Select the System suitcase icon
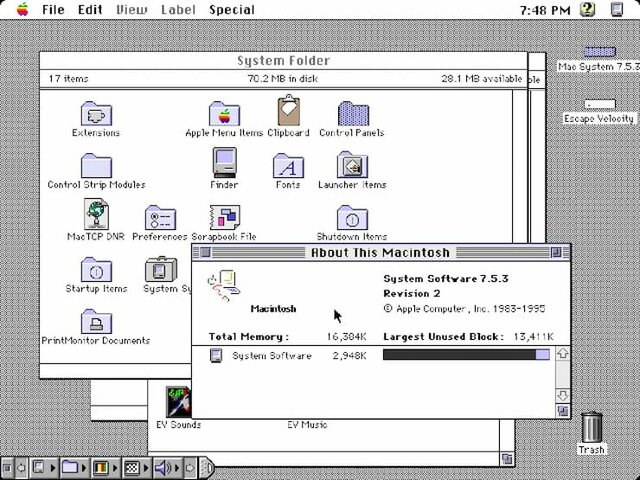Image resolution: width=640 pixels, height=480 pixels. pos(161,269)
